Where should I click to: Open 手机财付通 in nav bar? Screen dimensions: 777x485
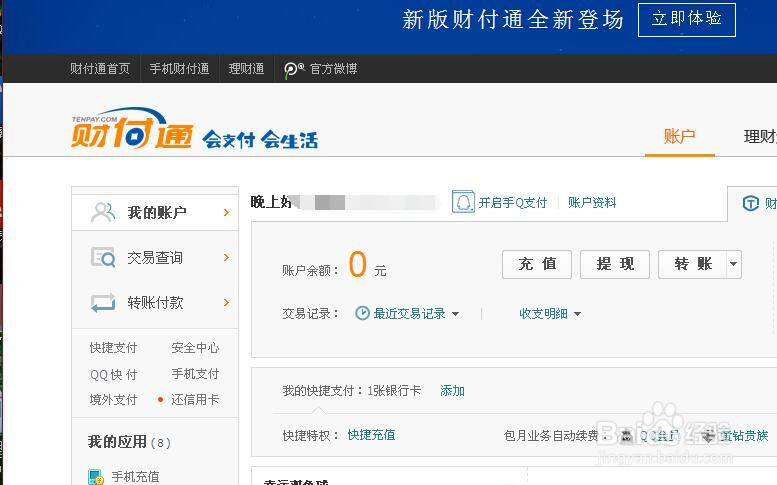click(x=179, y=68)
